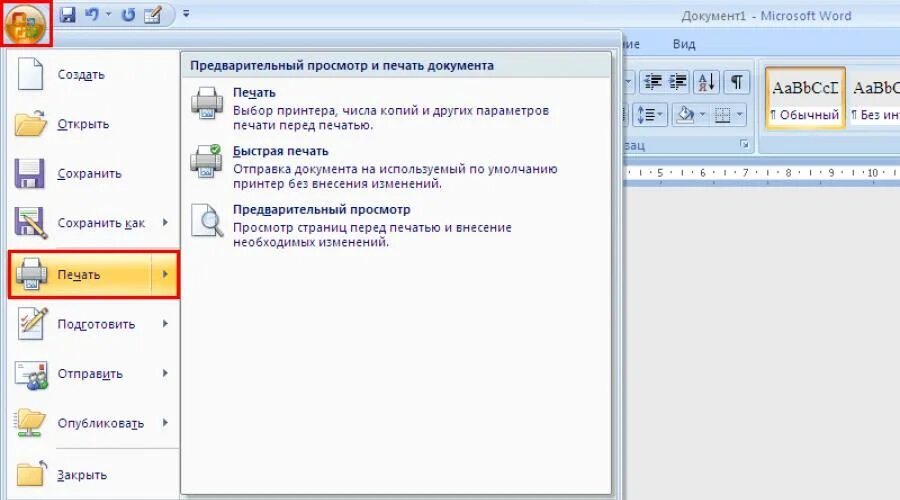Screen dimensions: 900x500
Task: Click the network folder icon beside Опубликовать
Action: pyautogui.click(x=31, y=423)
